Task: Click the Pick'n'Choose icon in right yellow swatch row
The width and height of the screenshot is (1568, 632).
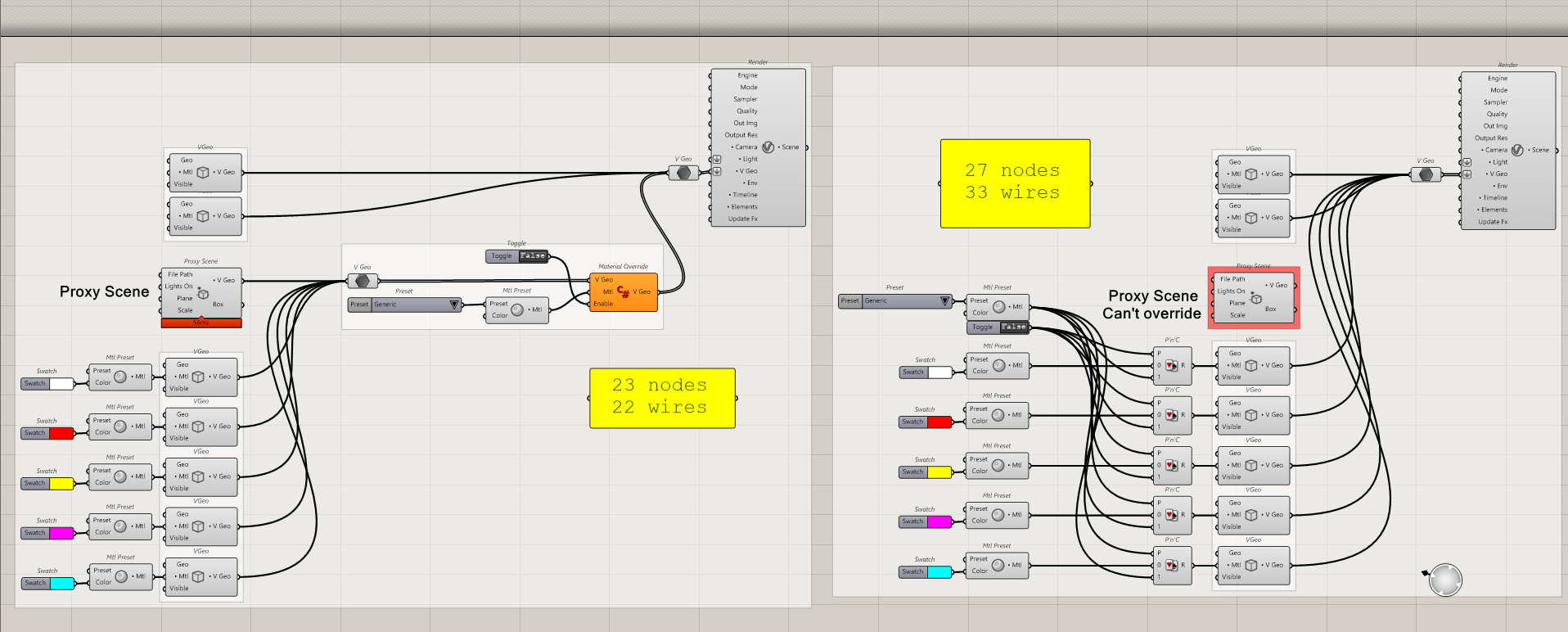Action: [x=1171, y=465]
